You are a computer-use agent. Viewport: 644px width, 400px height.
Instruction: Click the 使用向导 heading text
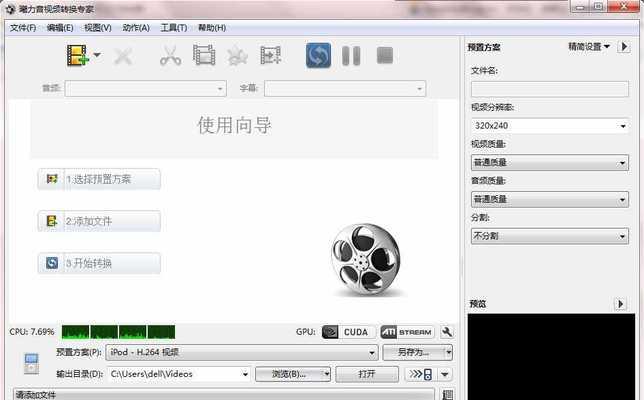tap(235, 125)
